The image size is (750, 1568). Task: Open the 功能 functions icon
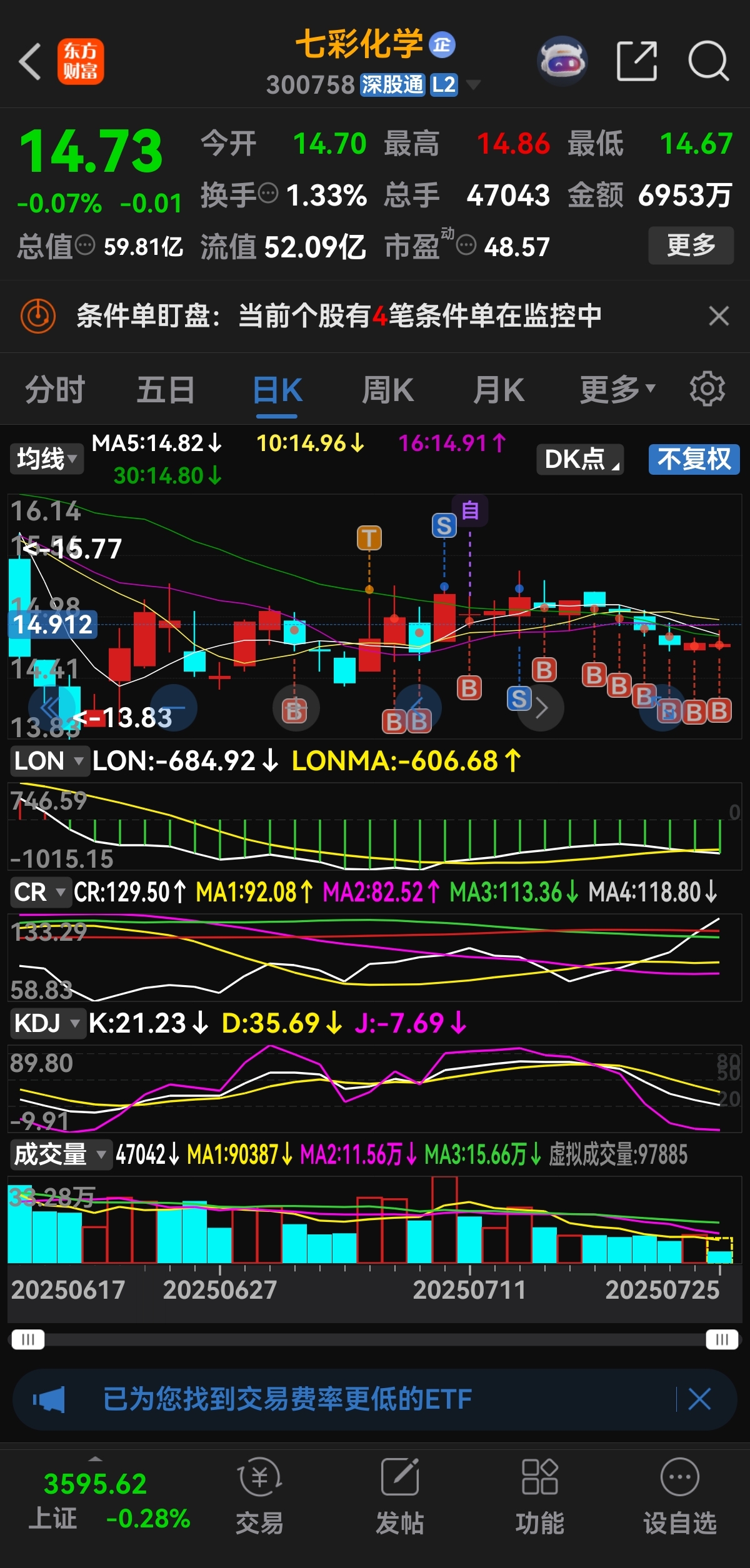tap(539, 1496)
